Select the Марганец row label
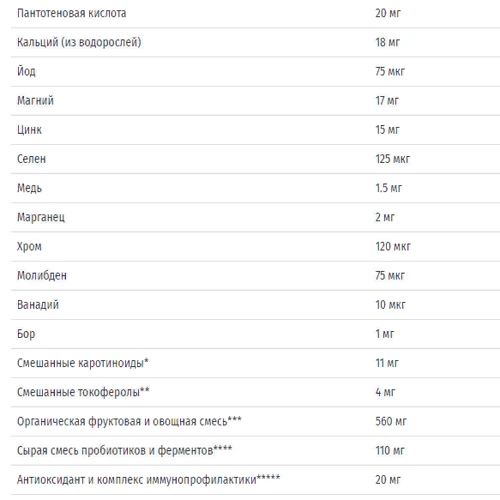Viewport: 500px width, 500px height. 41,217
